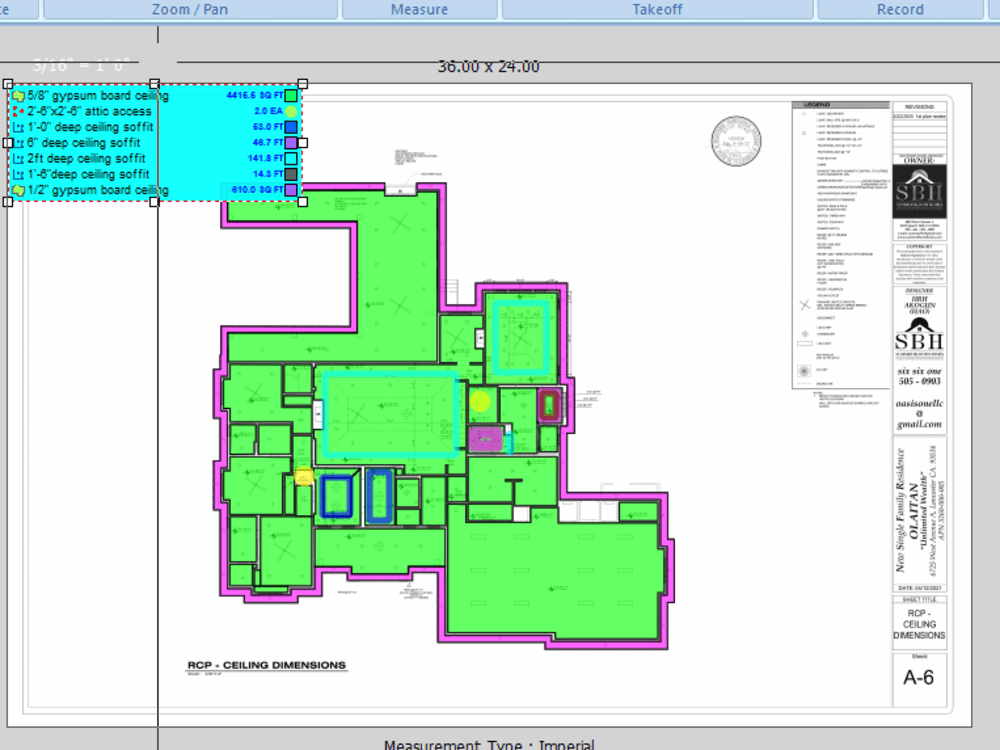Click count icon beside 2'-6"x2'-6" attic access
Screen dimensions: 1000x750
(18, 112)
